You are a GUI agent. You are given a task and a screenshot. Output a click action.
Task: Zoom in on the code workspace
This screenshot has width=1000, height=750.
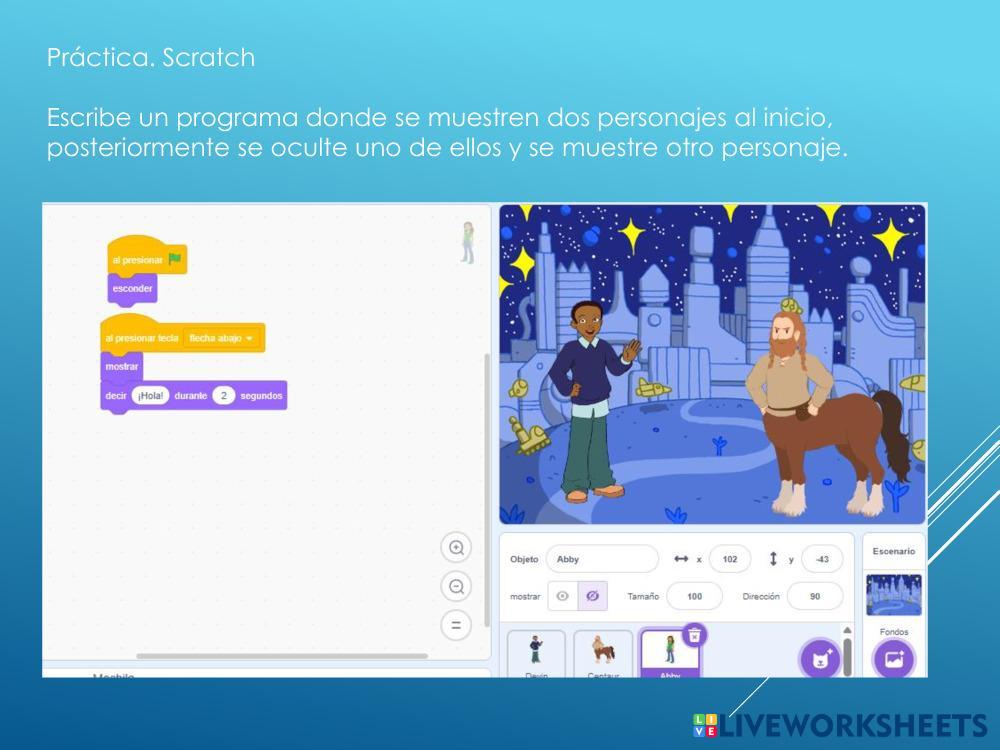(456, 548)
